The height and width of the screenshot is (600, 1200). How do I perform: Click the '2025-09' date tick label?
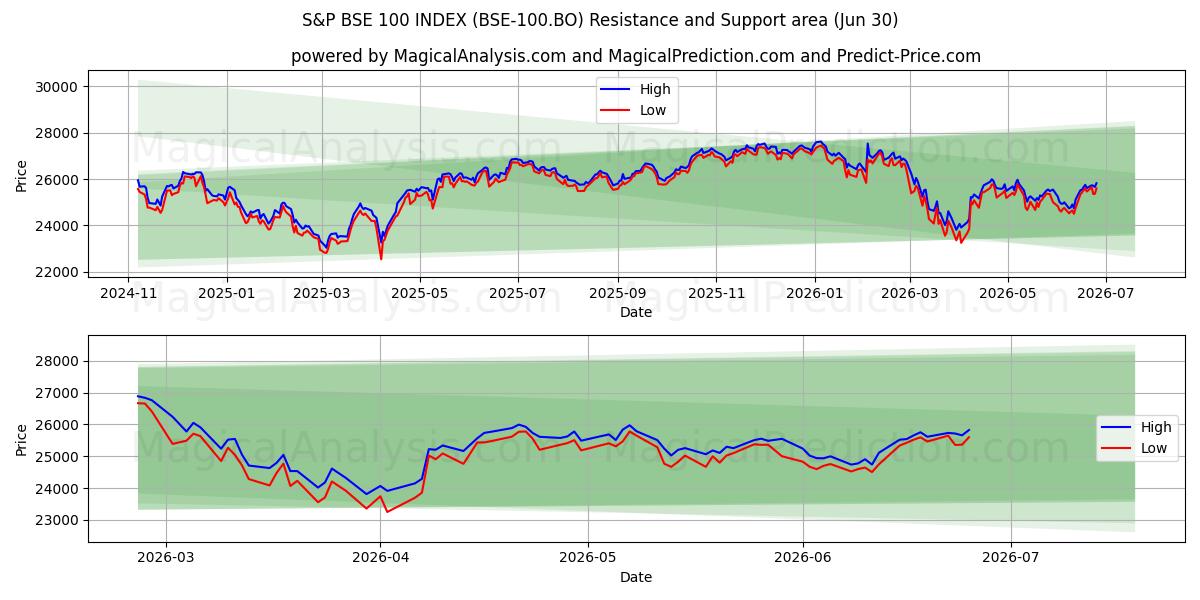(x=618, y=294)
